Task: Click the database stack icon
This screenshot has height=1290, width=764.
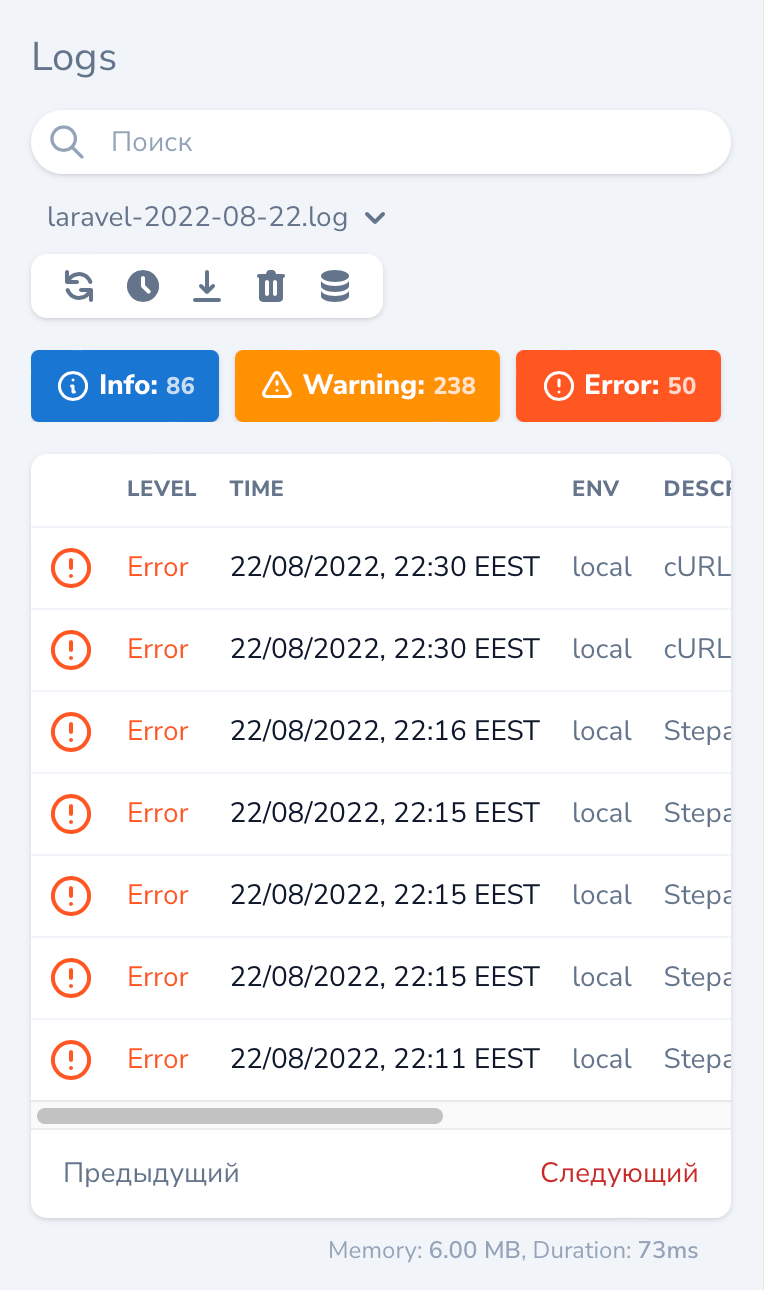Action: [x=335, y=286]
